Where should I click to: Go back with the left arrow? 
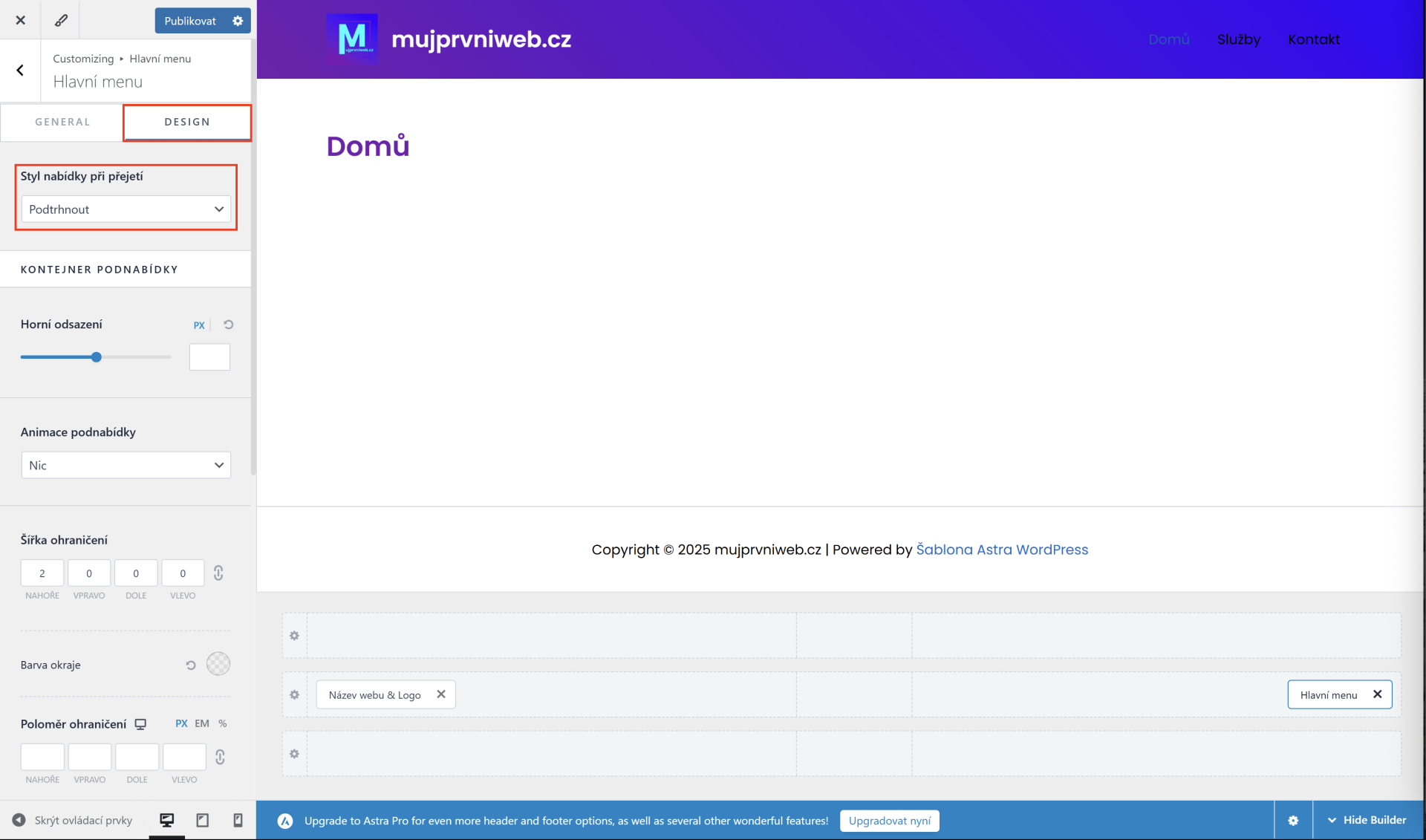(20, 70)
